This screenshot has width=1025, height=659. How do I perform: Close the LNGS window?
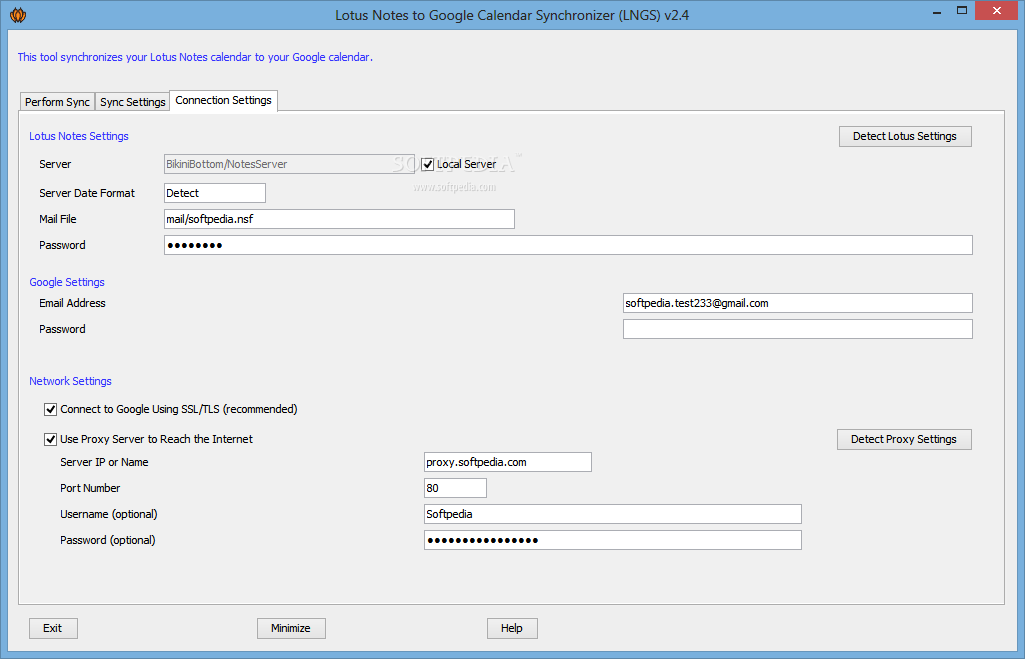point(997,10)
